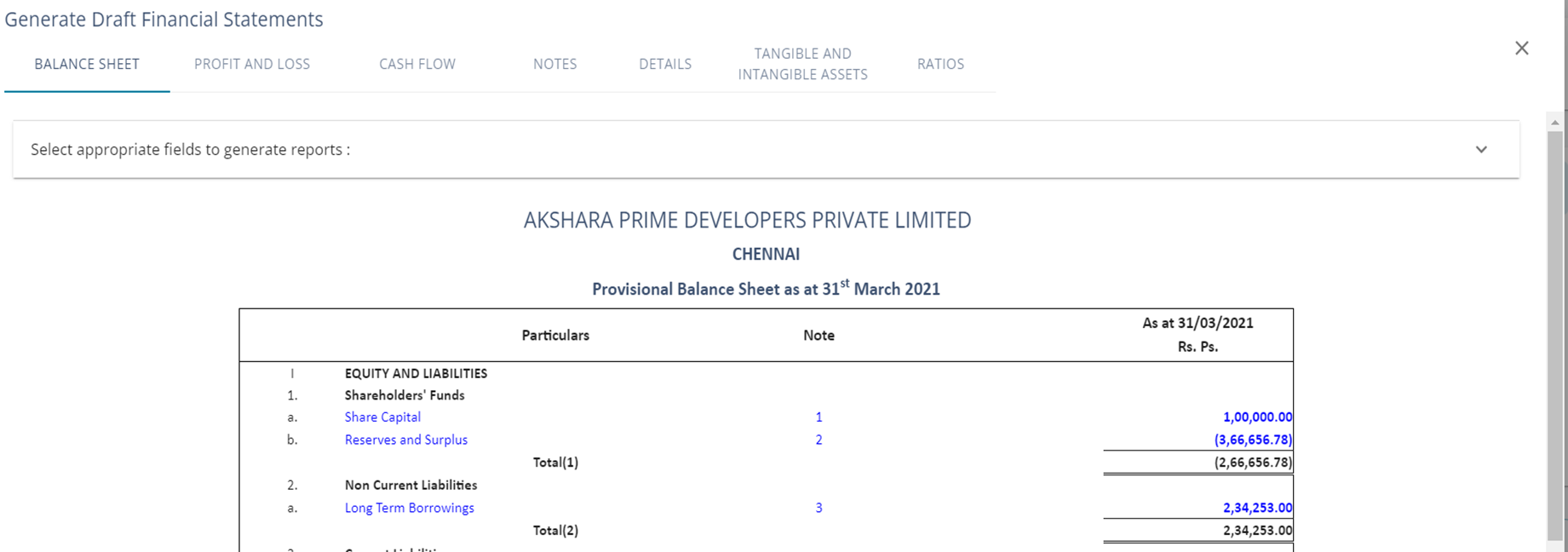Open the Share Capital link
Image resolution: width=1568 pixels, height=552 pixels.
(382, 417)
